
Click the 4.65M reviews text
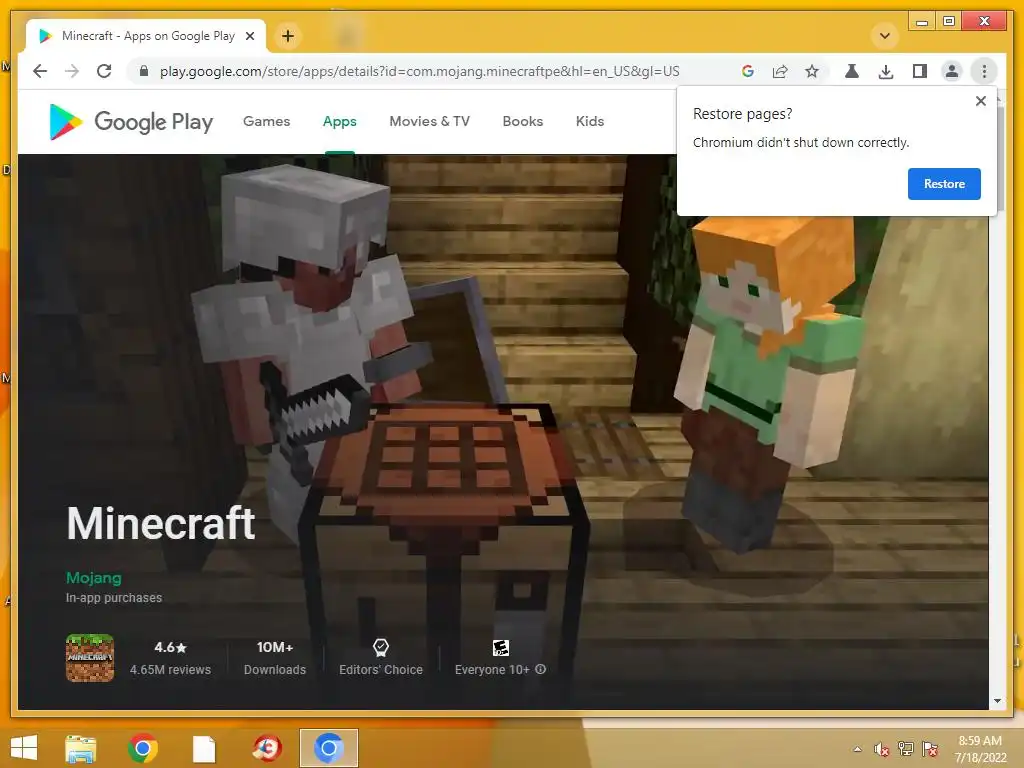tap(170, 669)
